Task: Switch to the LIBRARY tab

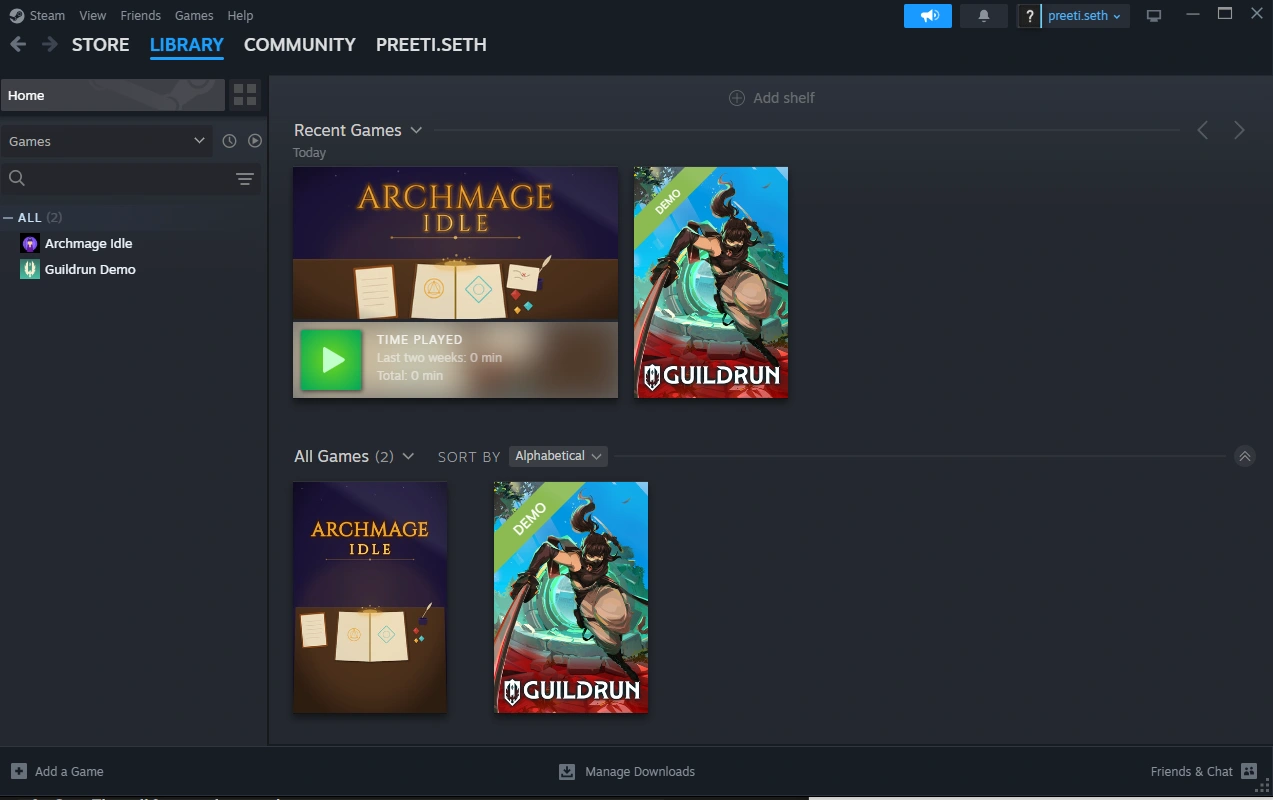Action: [187, 45]
